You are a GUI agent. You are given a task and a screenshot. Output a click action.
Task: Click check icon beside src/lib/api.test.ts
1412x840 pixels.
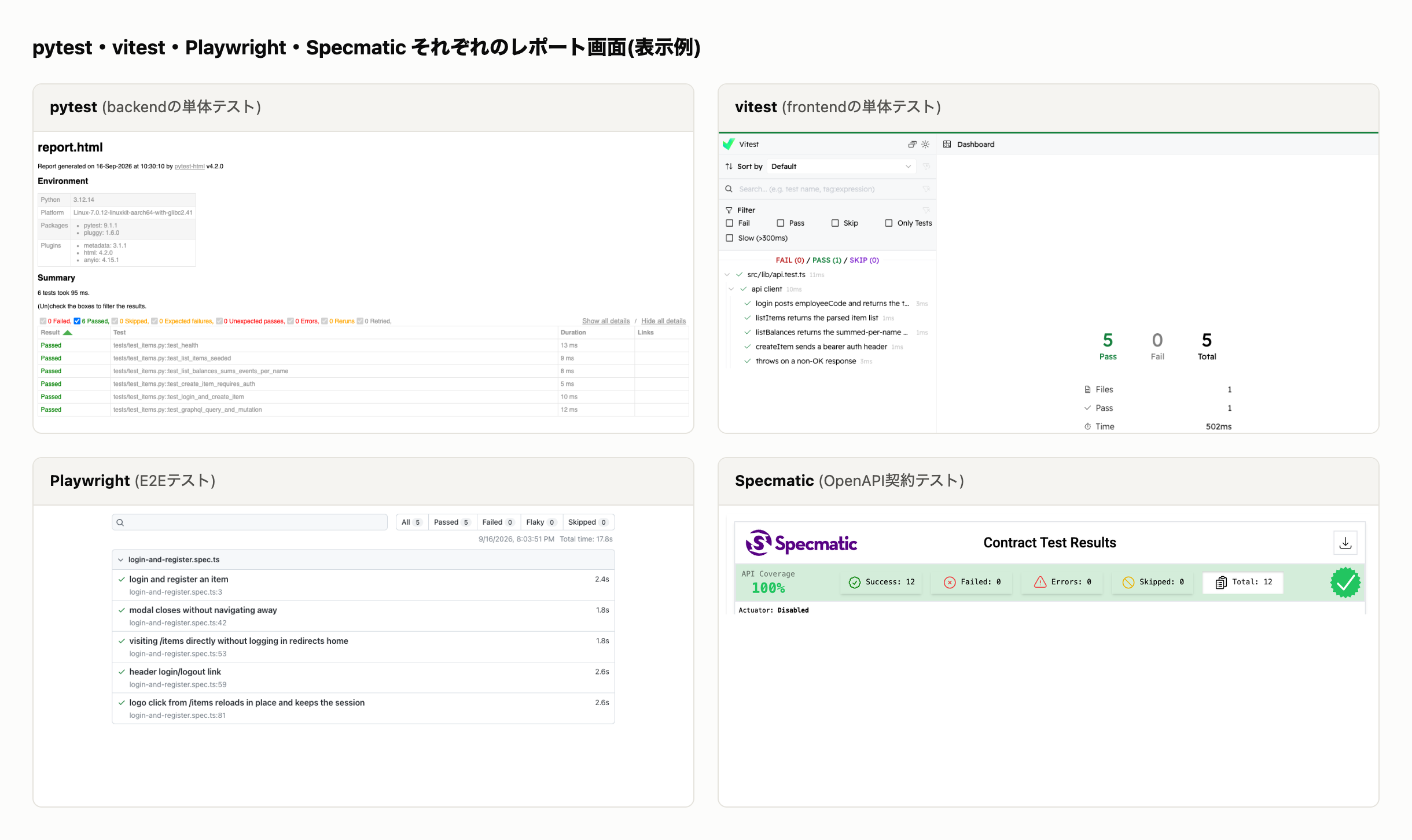(740, 275)
